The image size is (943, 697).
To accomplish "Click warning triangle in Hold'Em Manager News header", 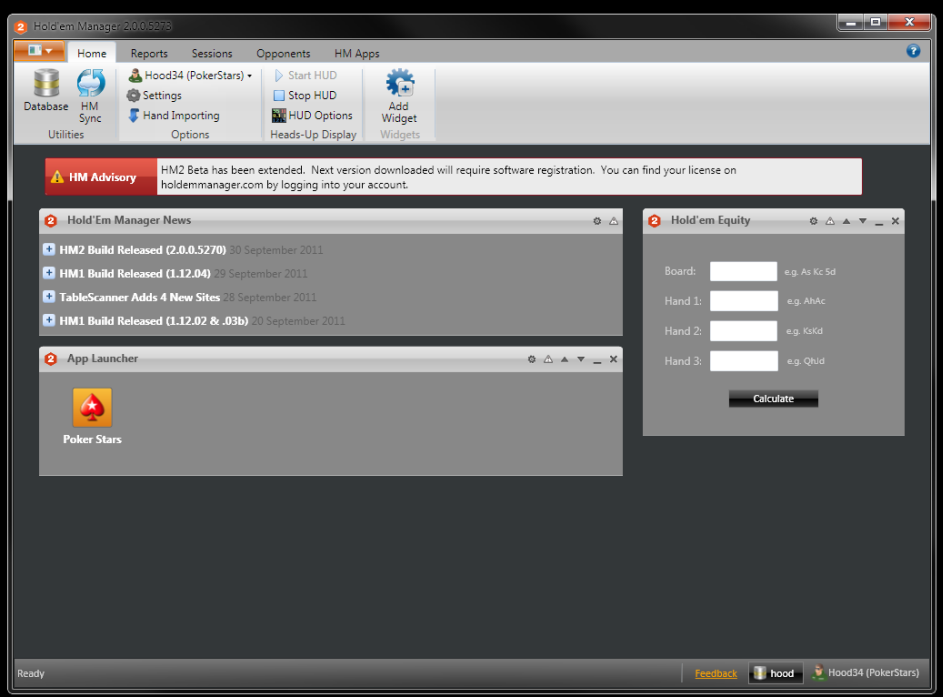I will 613,221.
